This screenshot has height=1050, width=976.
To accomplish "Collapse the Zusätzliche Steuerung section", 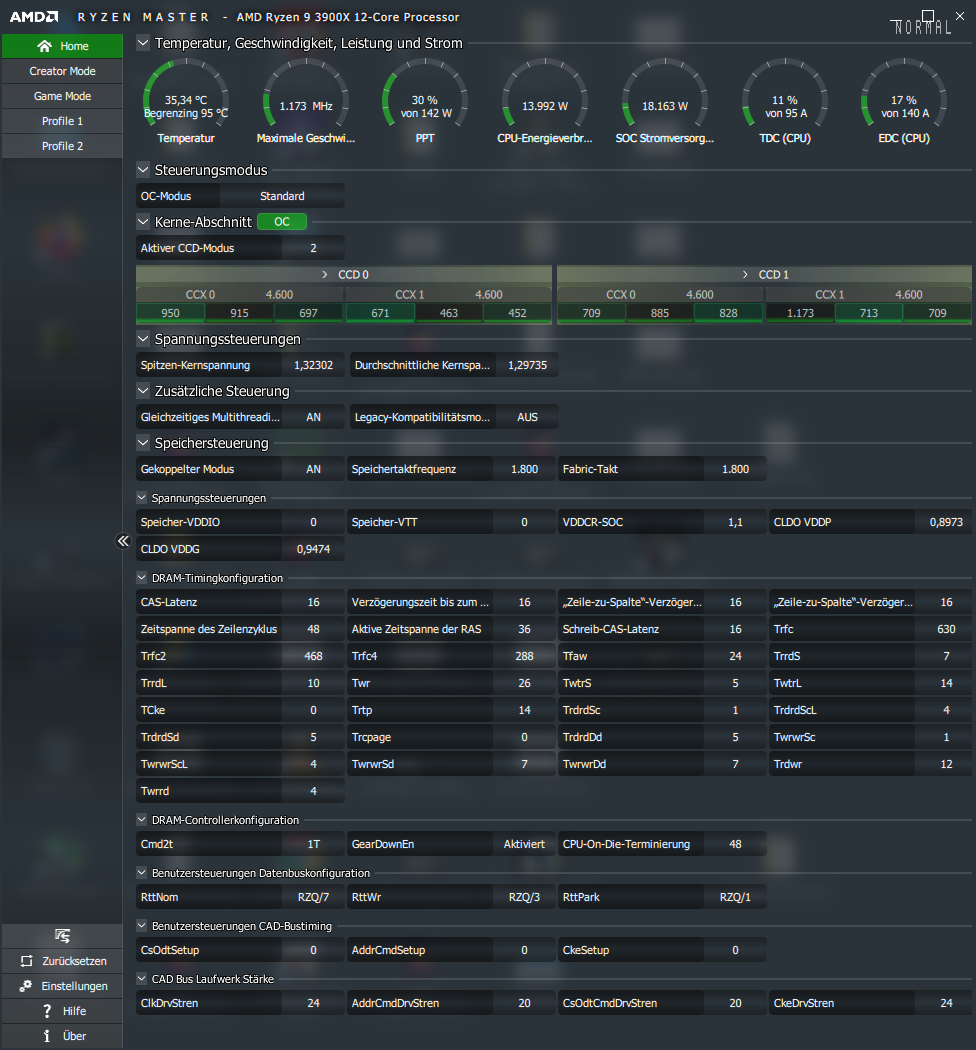I will coord(143,391).
